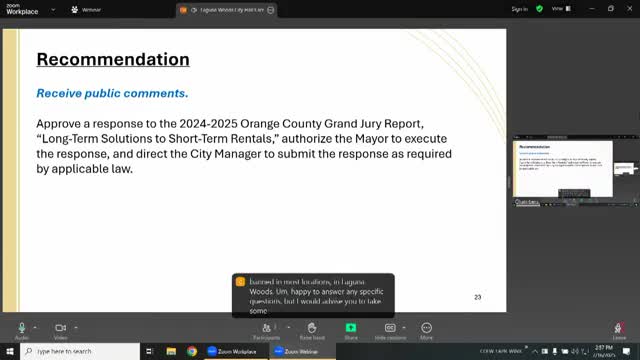Start video with the camera button
This screenshot has width=640, height=360.
(x=60, y=331)
